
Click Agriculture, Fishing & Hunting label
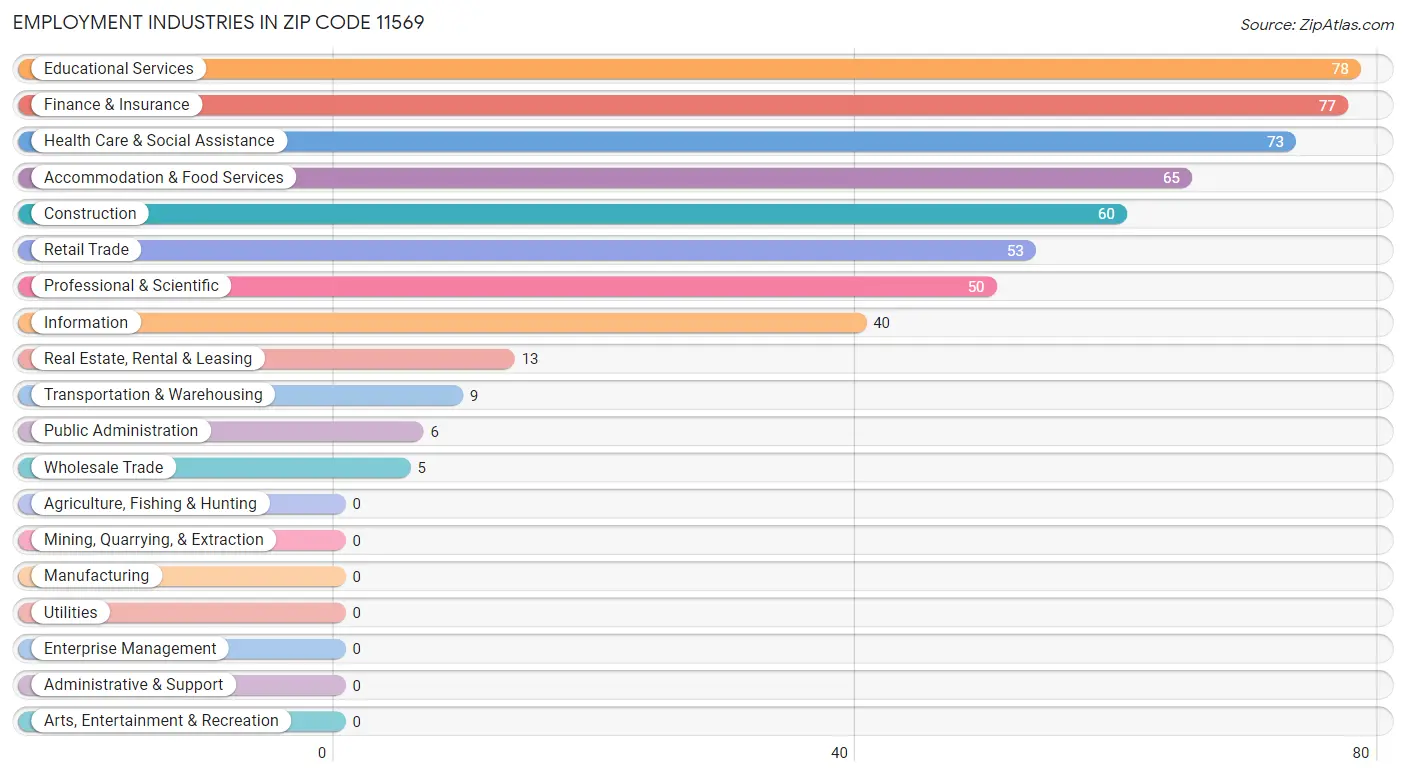point(150,504)
